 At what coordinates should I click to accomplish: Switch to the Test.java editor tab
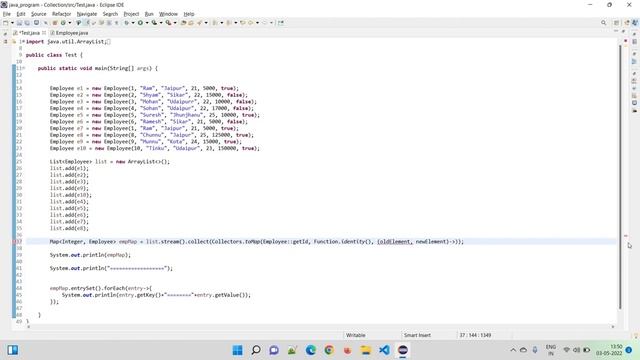(x=29, y=33)
